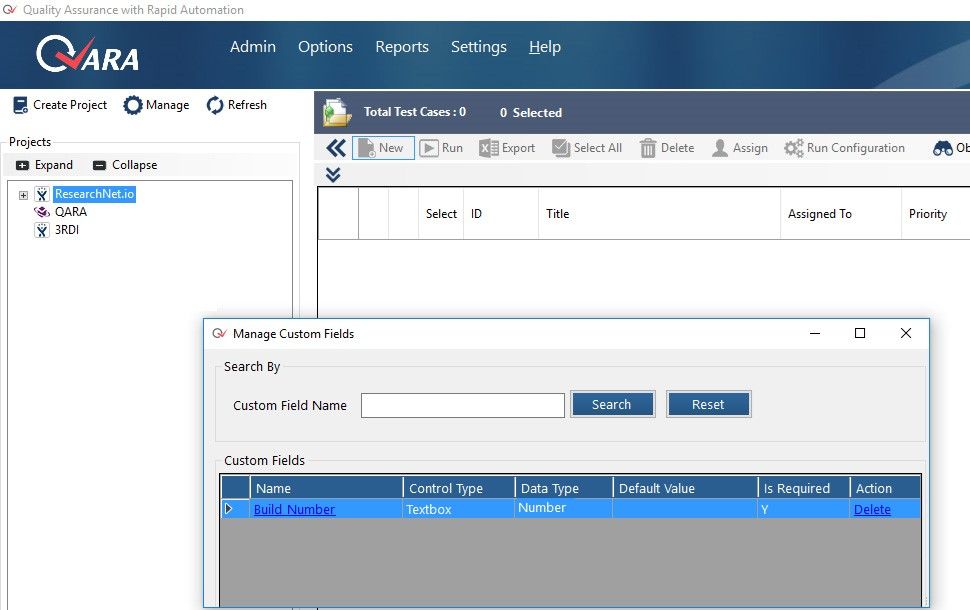This screenshot has width=970, height=610.
Task: Click the Title column header
Action: (659, 213)
